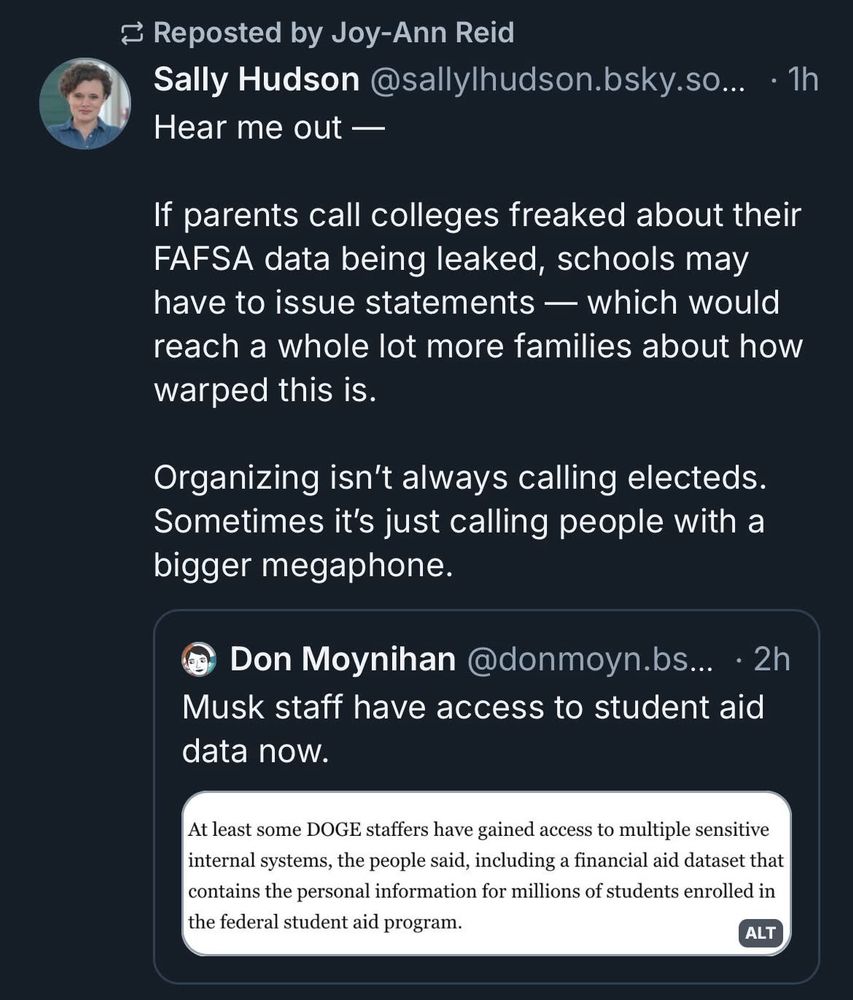Screen dimensions: 853x1000
Task: Open @donmoyn.bs handle
Action: (590, 659)
